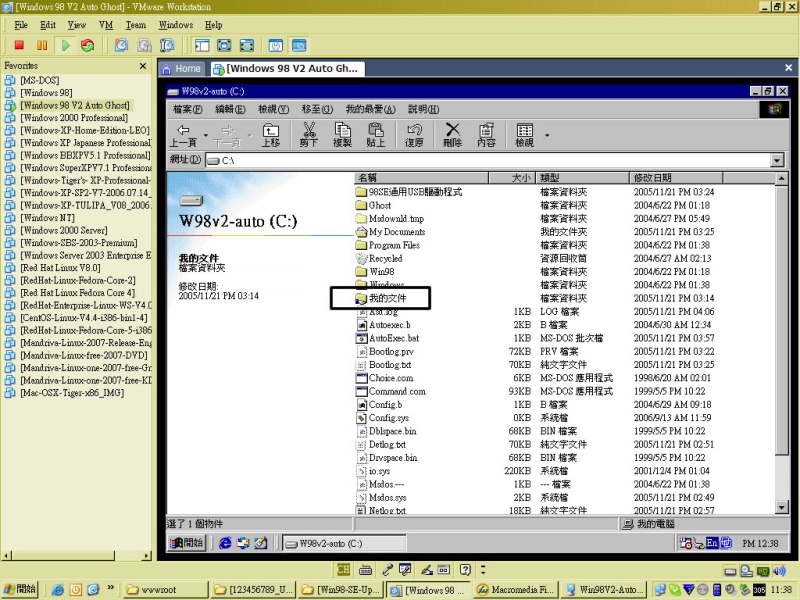The height and width of the screenshot is (600, 800).
Task: Open the dropdown arrow beside 上一頁 button
Action: click(x=206, y=135)
